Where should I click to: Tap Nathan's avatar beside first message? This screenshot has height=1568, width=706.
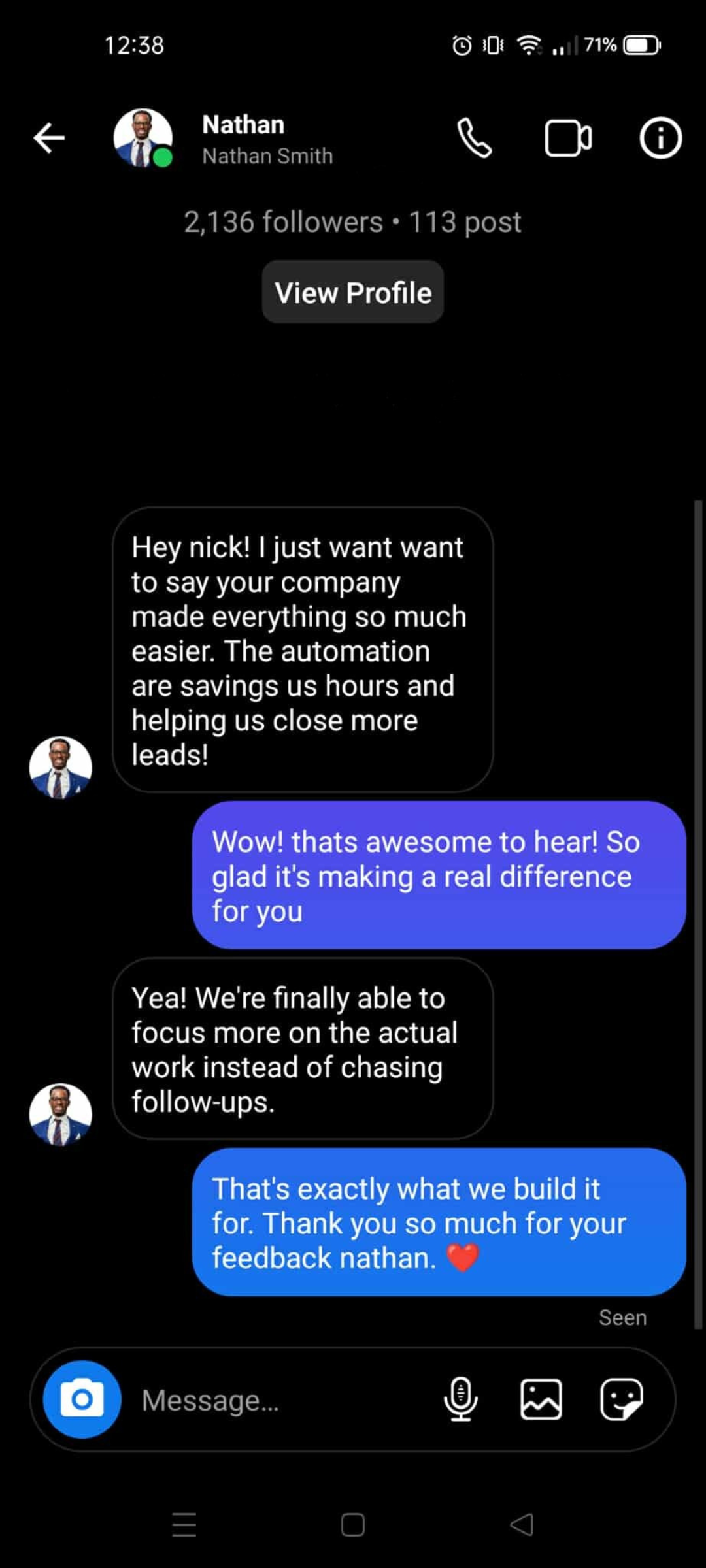(61, 768)
